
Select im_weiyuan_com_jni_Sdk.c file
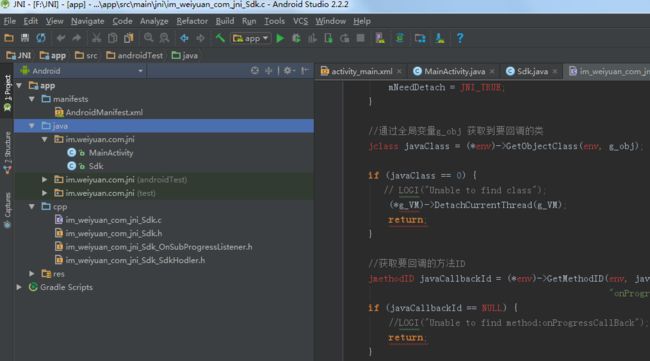[x=108, y=220]
